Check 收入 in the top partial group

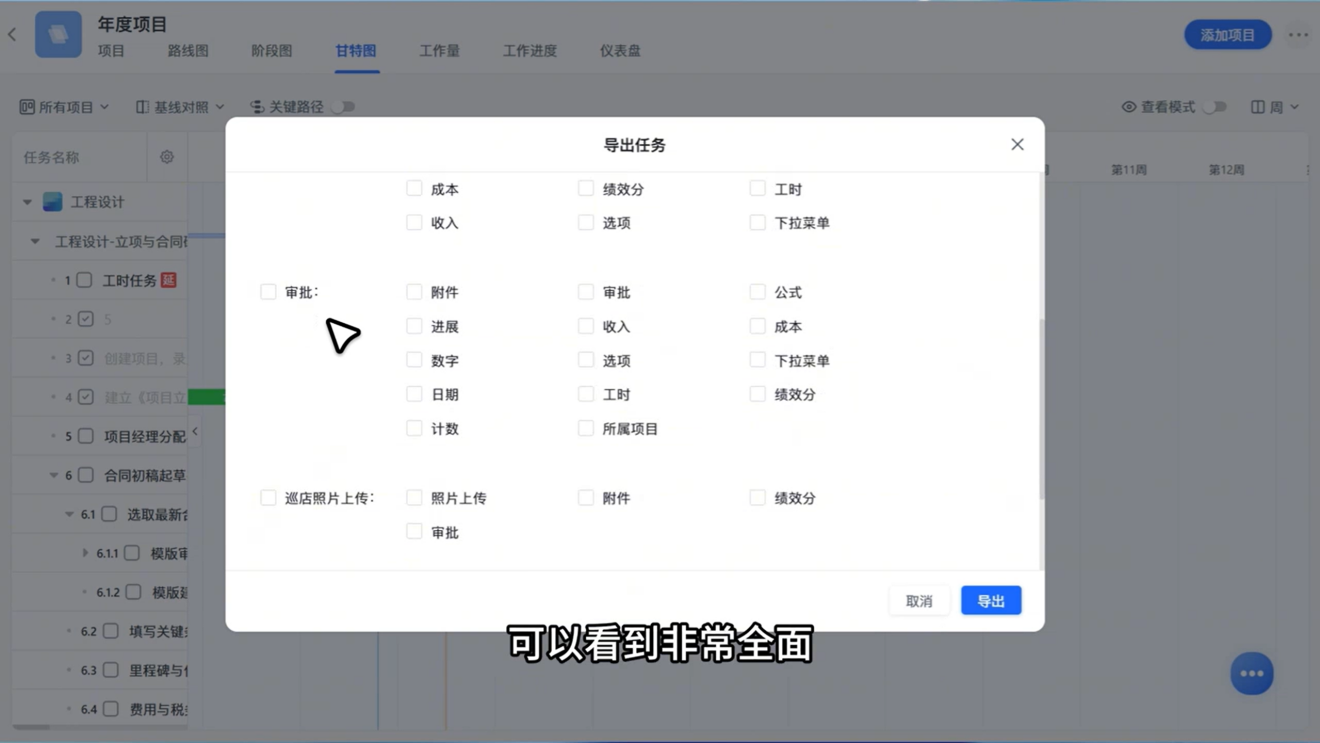click(414, 222)
